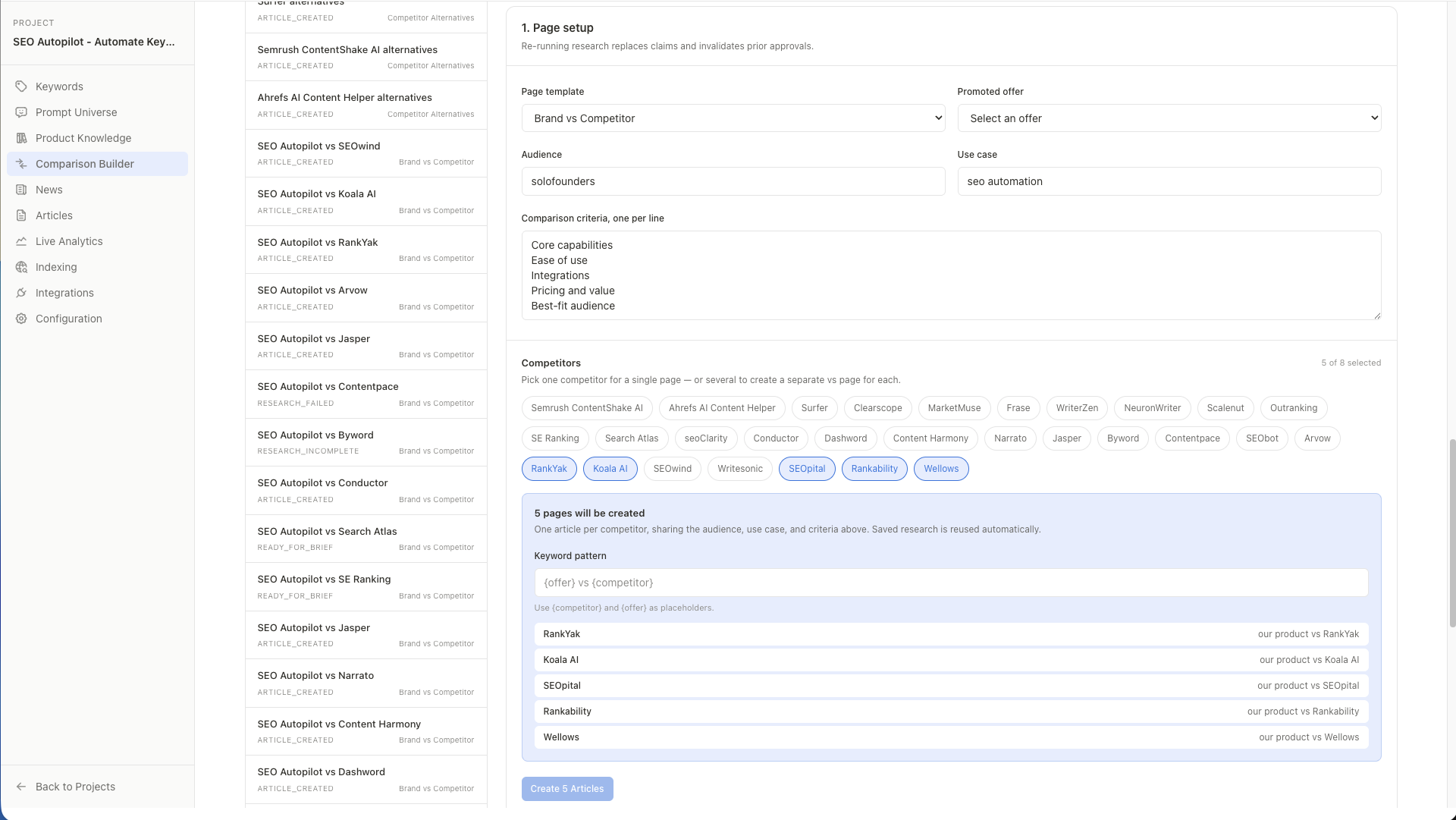Viewport: 1456px width, 820px height.
Task: Open Live Analytics page
Action: [97, 241]
